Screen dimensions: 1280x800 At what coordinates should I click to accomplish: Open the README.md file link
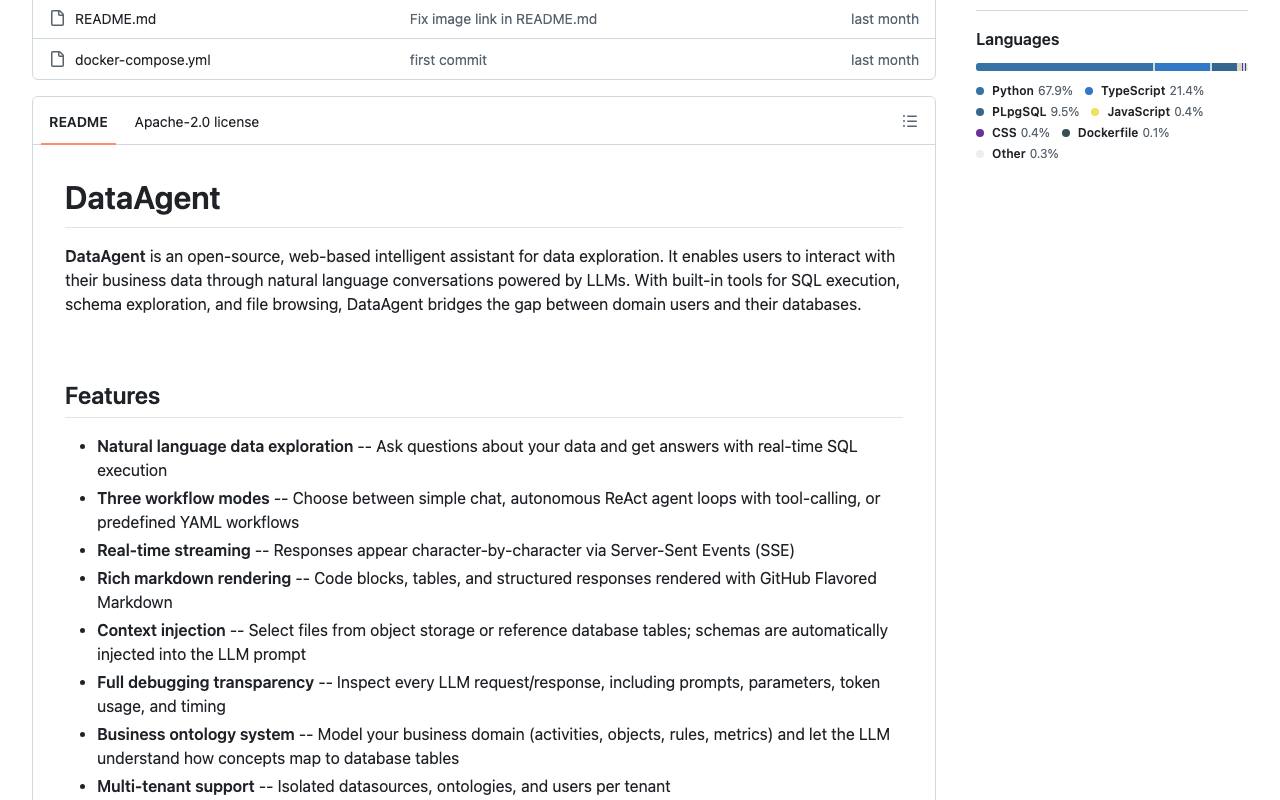[115, 18]
